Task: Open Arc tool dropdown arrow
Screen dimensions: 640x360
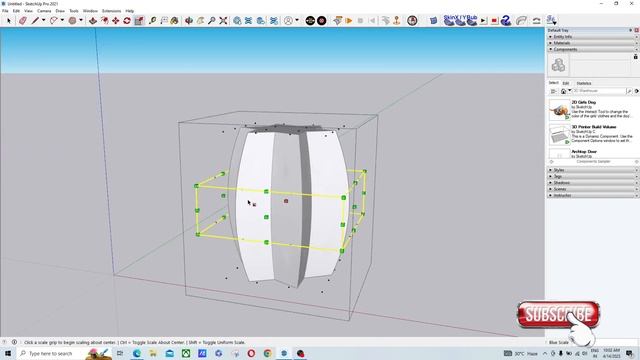Action: (62, 20)
